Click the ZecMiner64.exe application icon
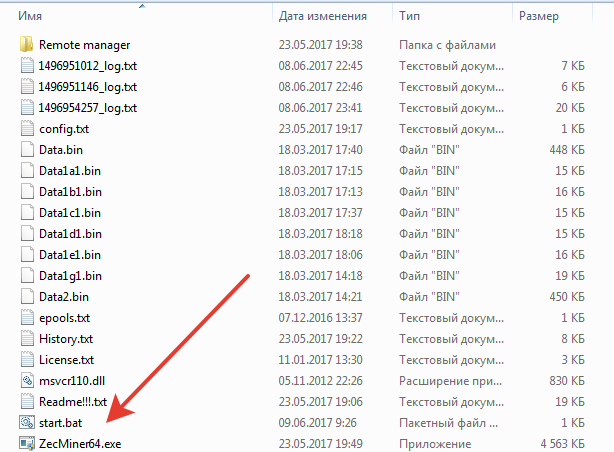 [27, 443]
